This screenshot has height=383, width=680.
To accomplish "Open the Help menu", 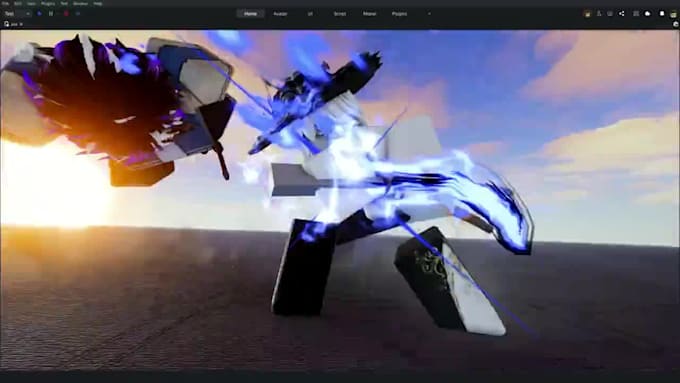I will [98, 3].
